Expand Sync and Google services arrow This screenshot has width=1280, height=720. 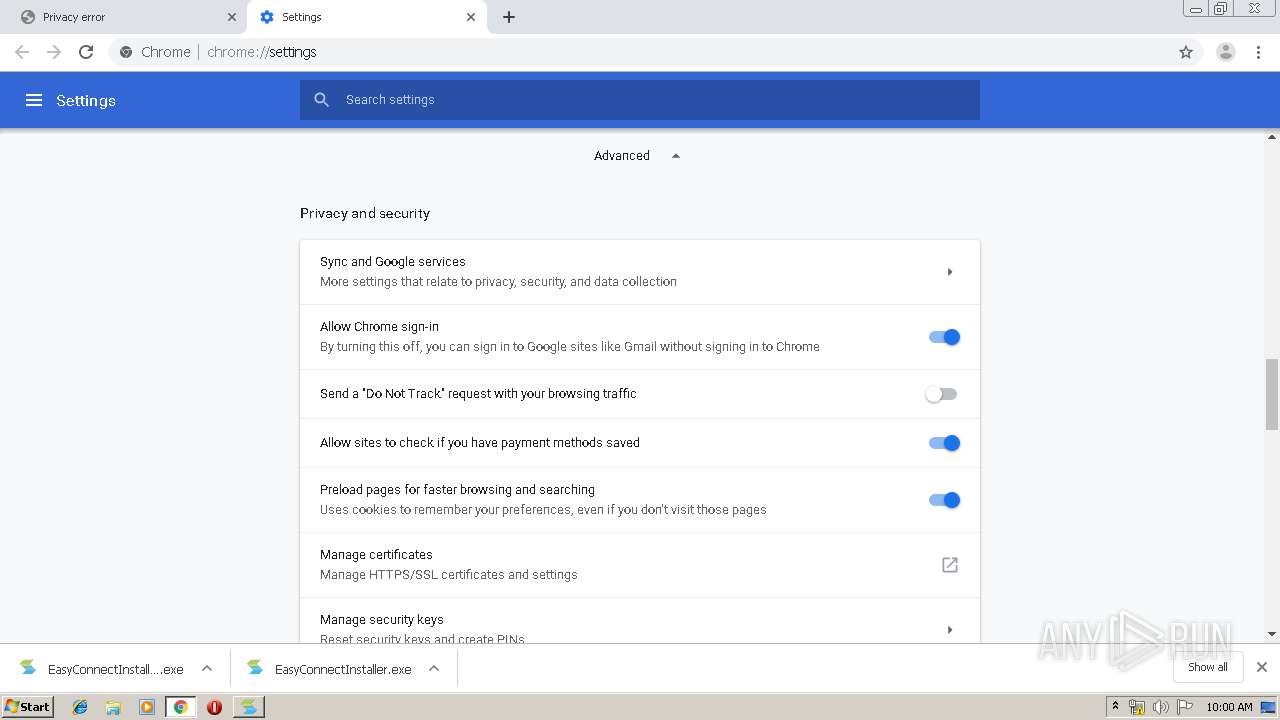click(x=949, y=272)
